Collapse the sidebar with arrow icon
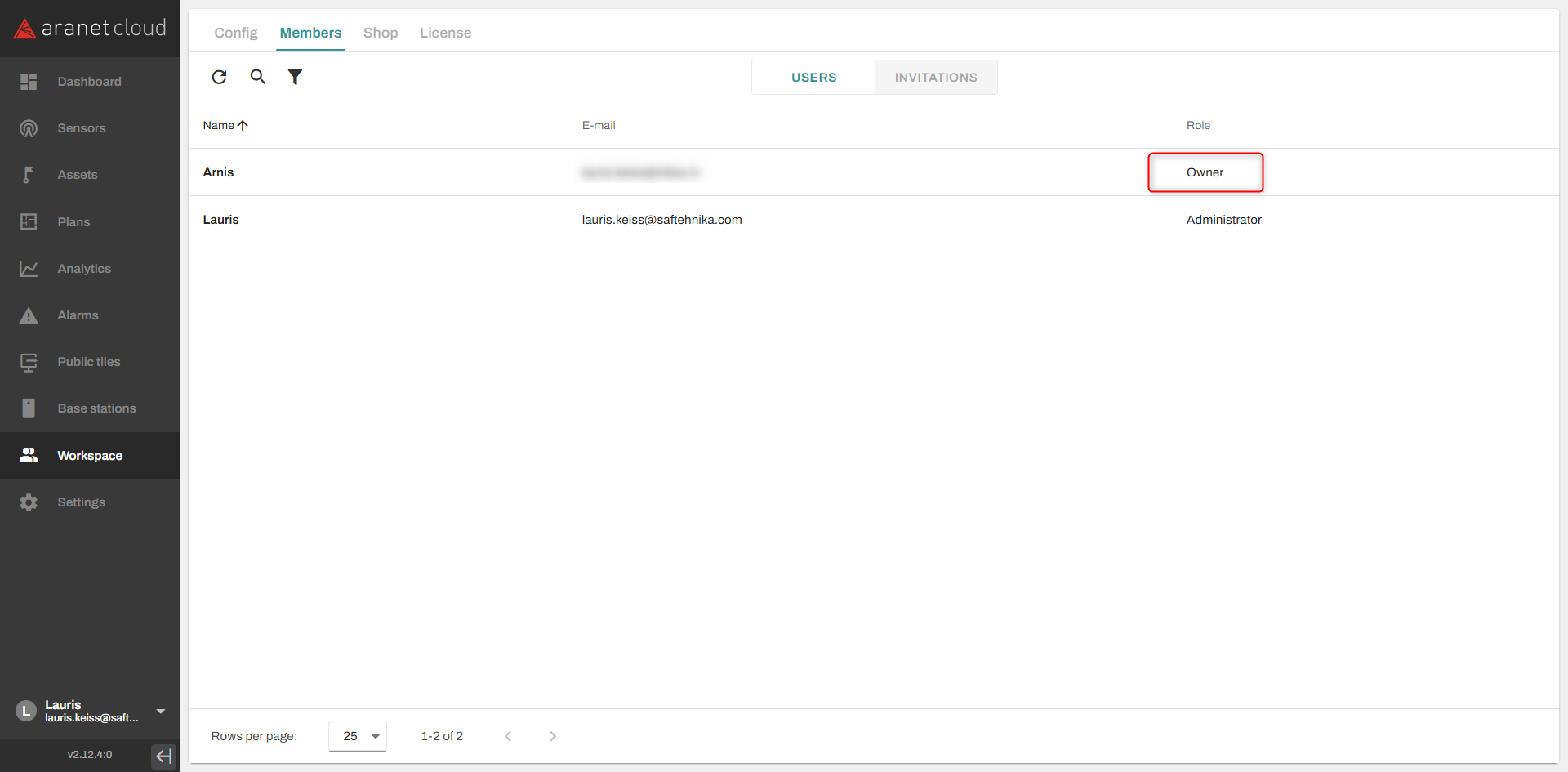Viewport: 1568px width, 772px height. coord(164,756)
